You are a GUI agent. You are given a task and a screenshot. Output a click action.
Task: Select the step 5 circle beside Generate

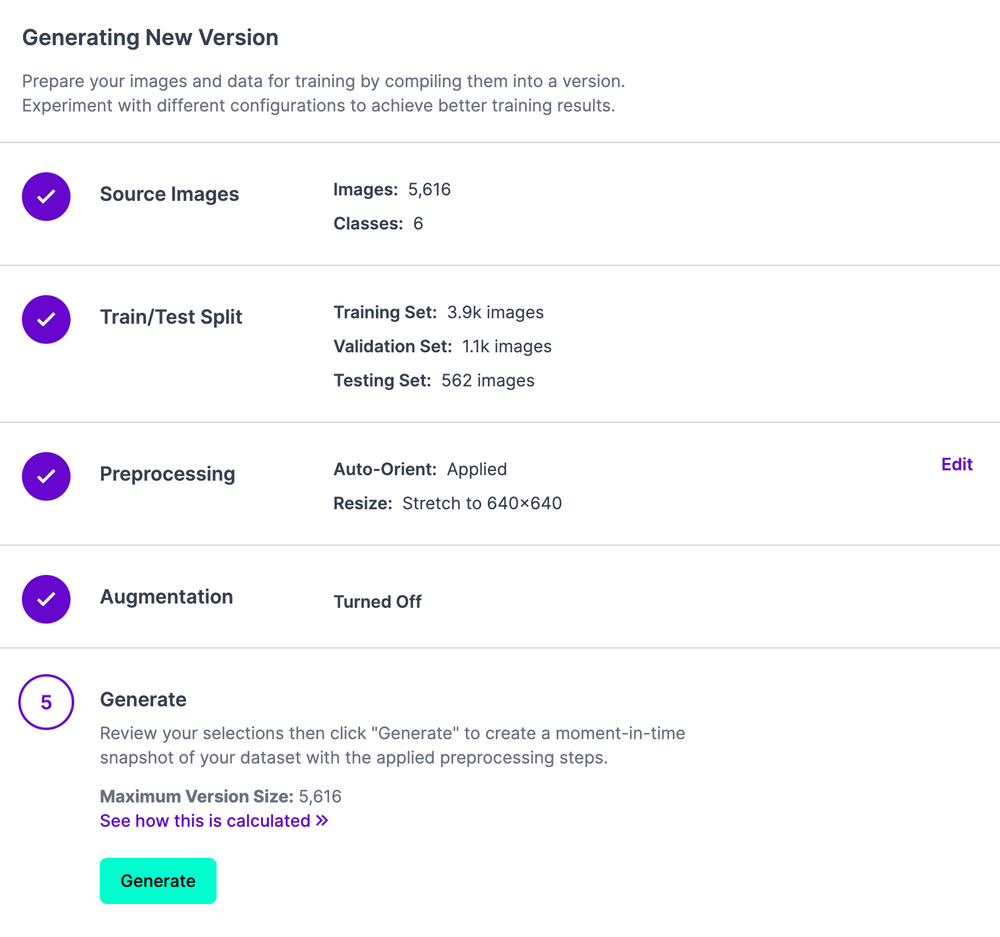46,702
